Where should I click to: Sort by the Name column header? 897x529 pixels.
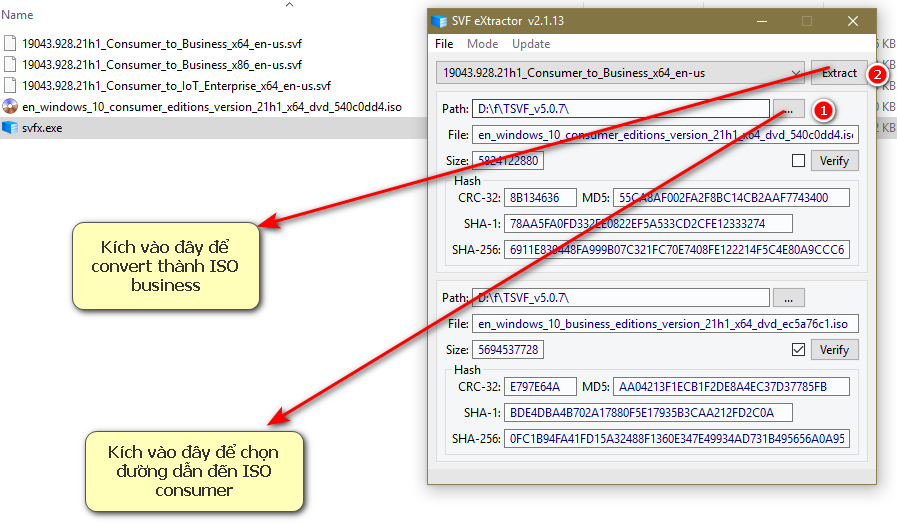17,15
